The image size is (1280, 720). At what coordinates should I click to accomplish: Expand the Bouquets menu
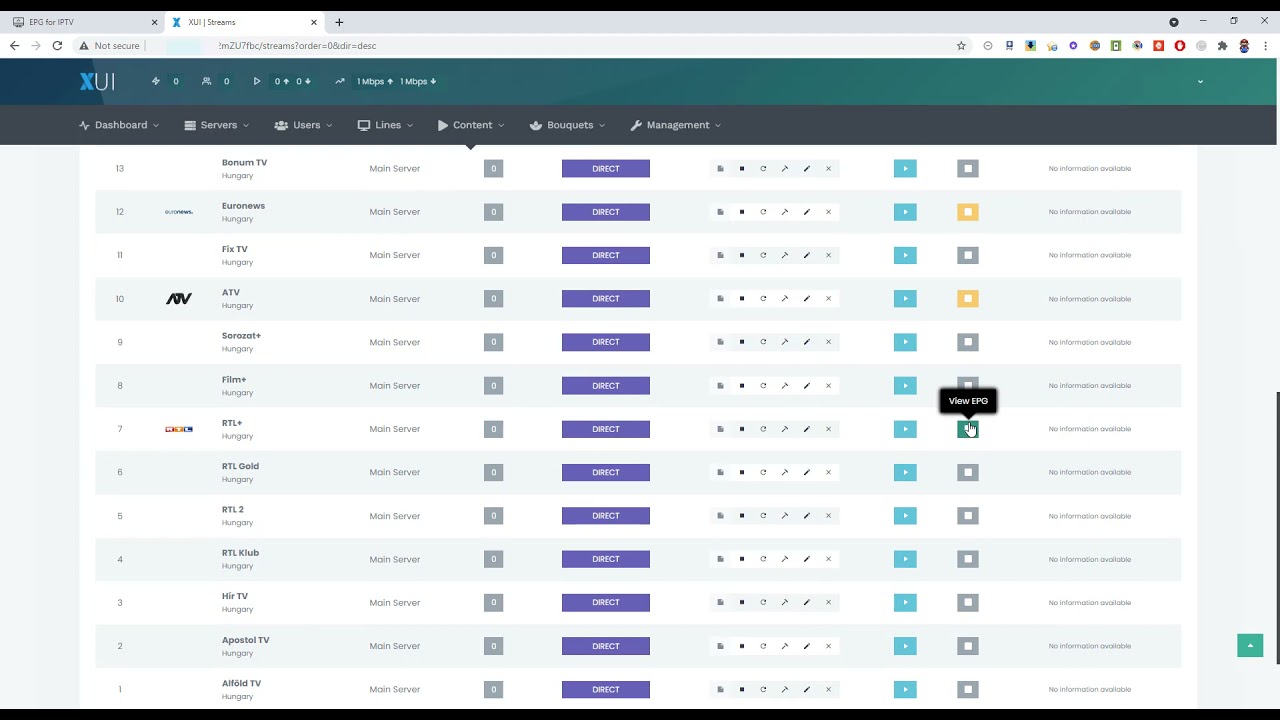(568, 125)
